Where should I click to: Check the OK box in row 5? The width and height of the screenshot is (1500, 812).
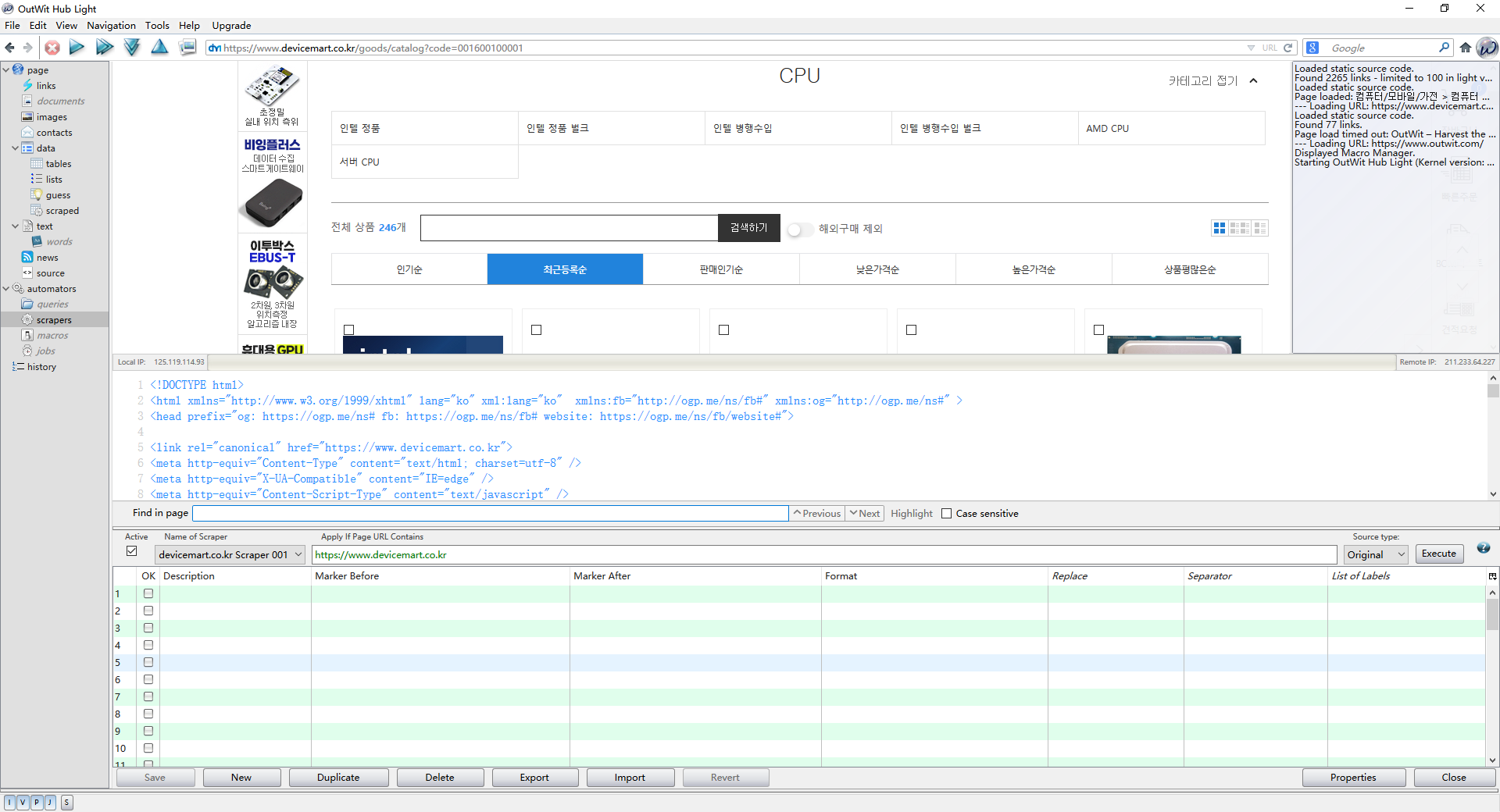coord(148,663)
